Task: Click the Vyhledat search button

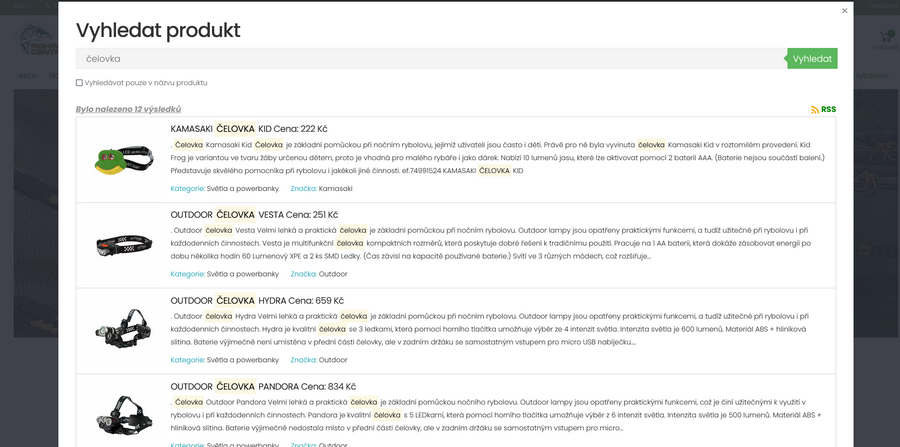Action: coord(812,59)
